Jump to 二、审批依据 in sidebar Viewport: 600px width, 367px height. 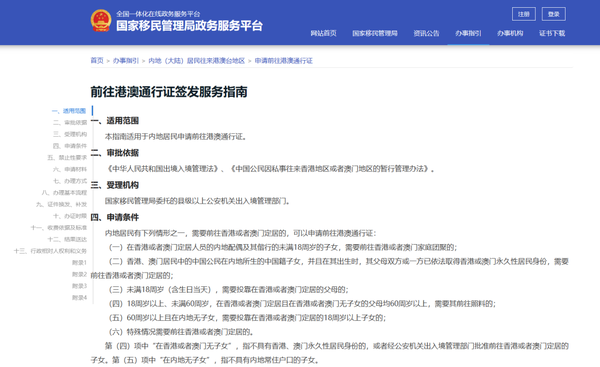pos(70,122)
